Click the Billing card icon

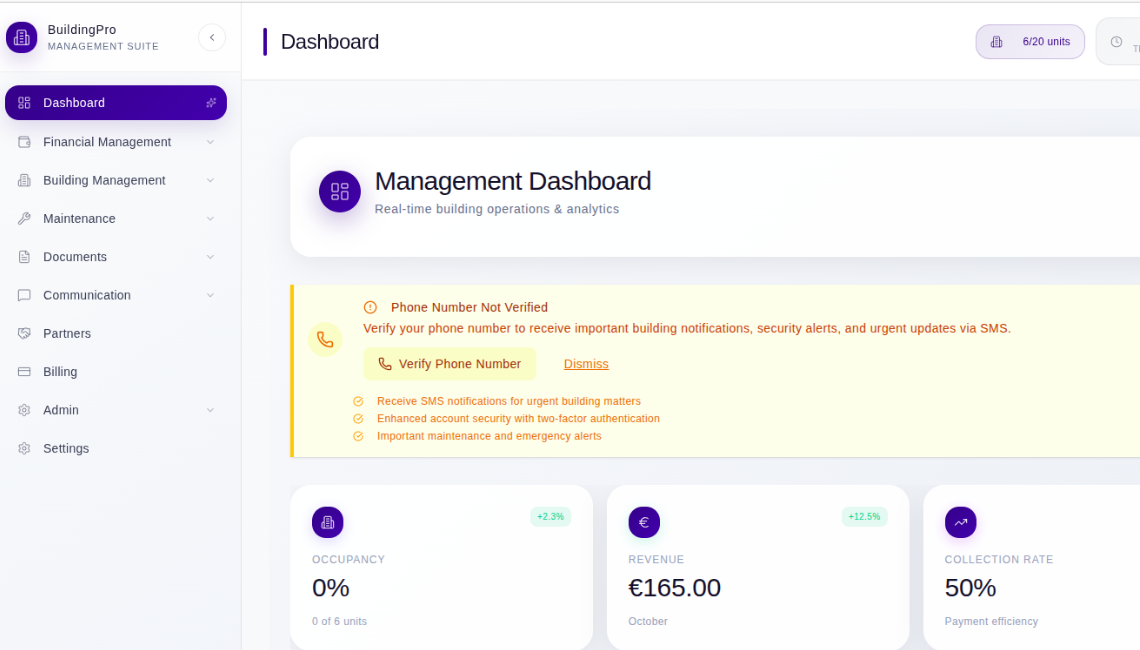[23, 371]
